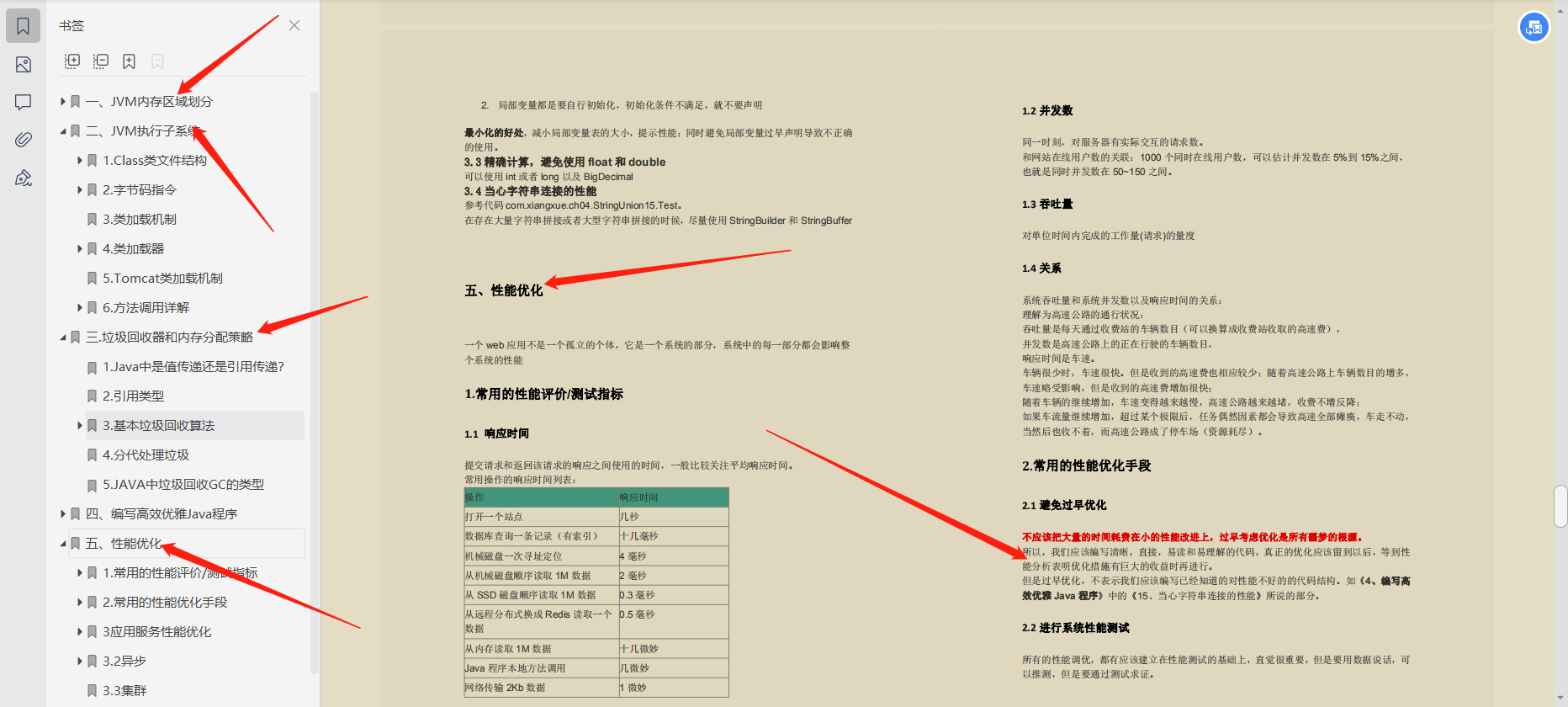
Task: Click the 书签 panel title
Action: click(72, 26)
